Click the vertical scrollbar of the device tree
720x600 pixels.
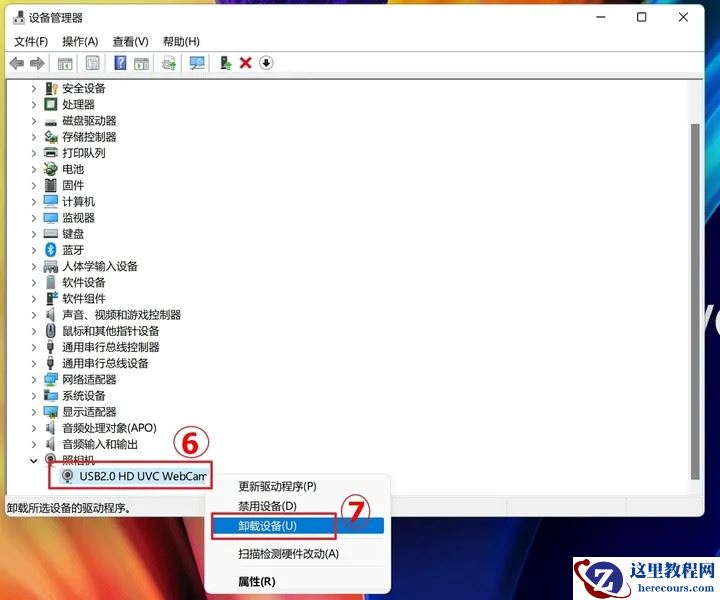click(695, 302)
